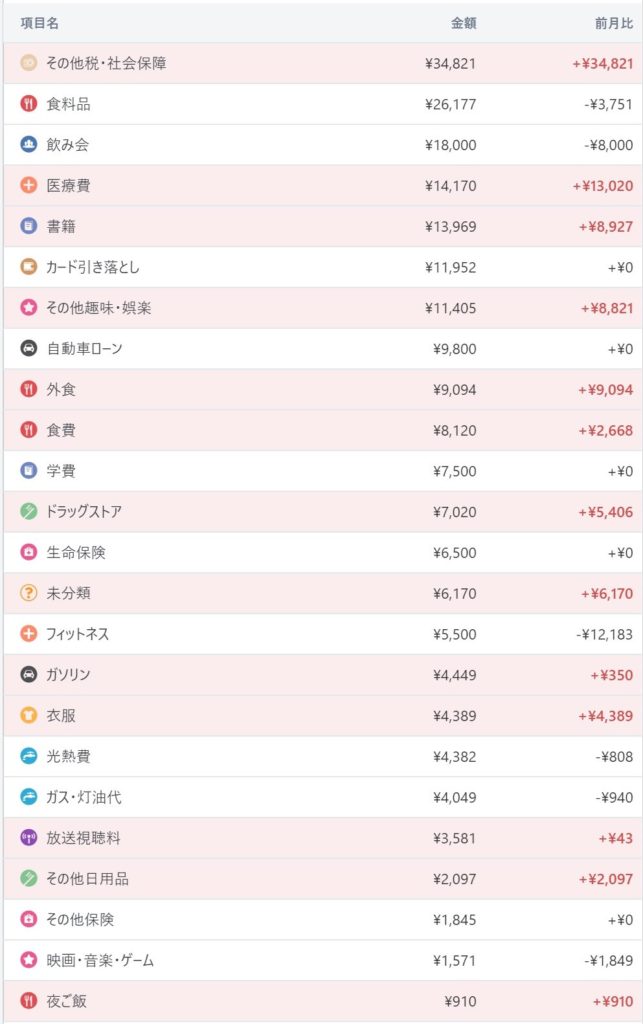The image size is (643, 1024).
Task: Click the ドラッグストア pill icon
Action: coord(28,512)
